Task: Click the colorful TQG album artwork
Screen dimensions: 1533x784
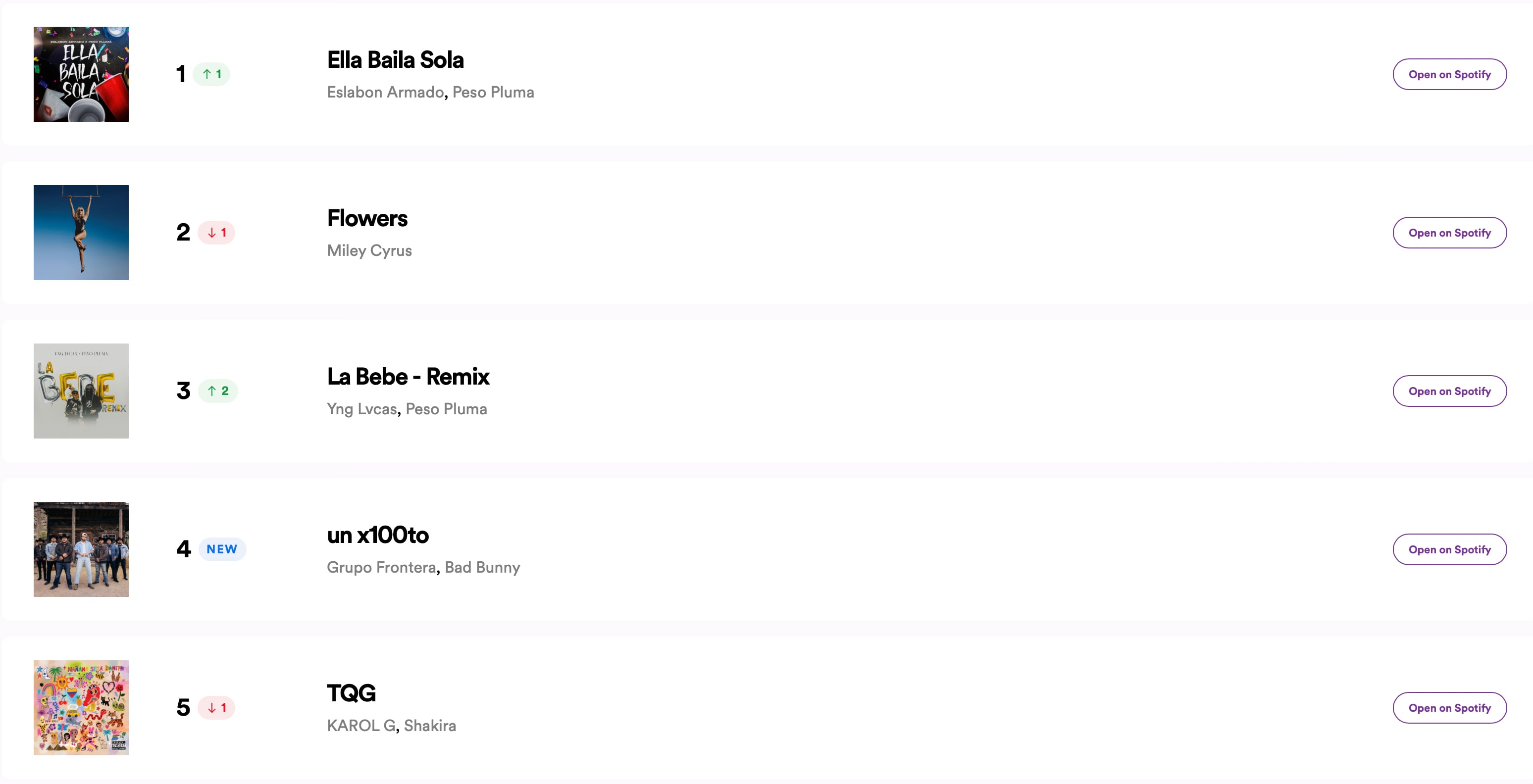Action: point(80,707)
